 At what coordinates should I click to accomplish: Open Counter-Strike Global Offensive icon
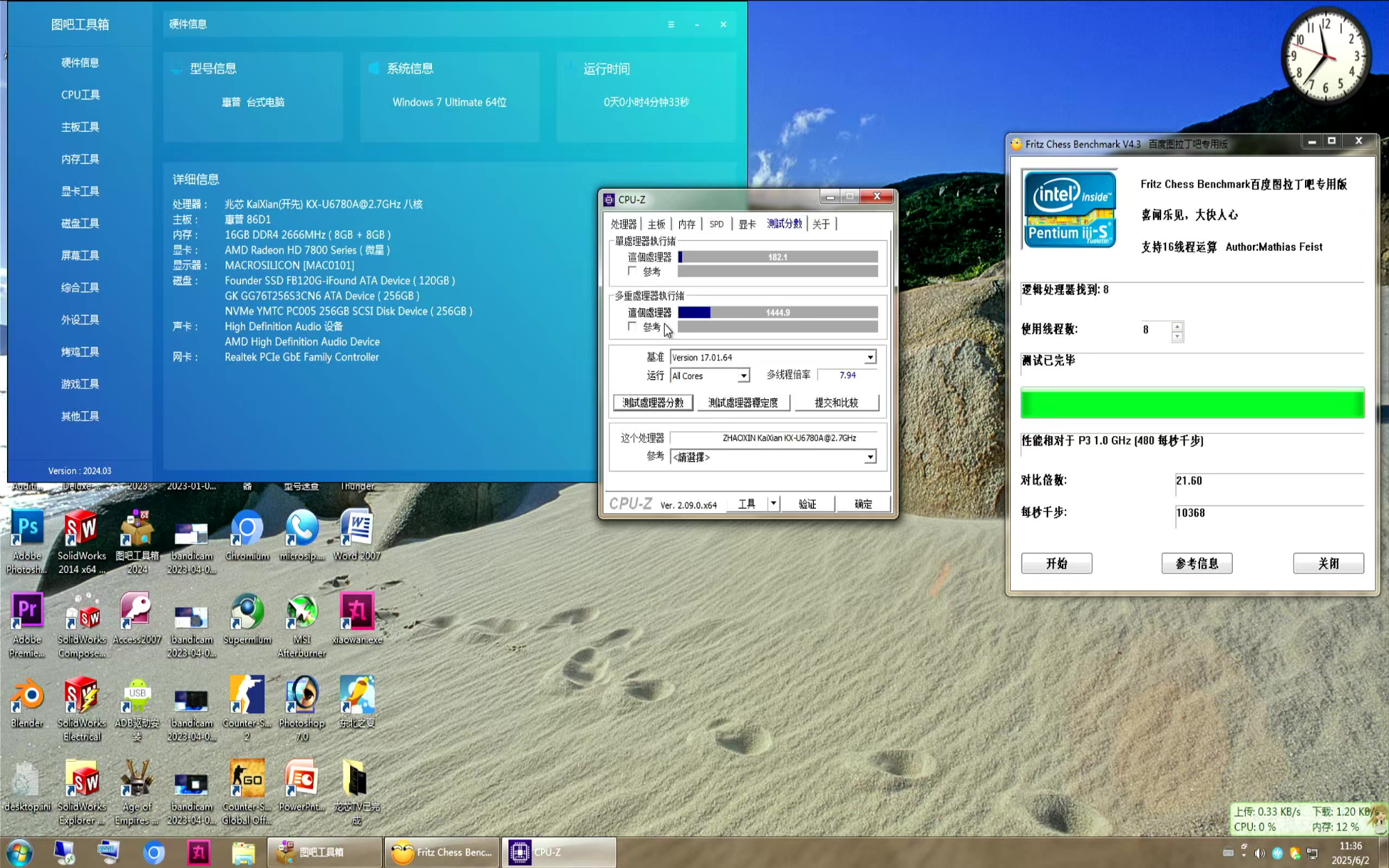(247, 792)
